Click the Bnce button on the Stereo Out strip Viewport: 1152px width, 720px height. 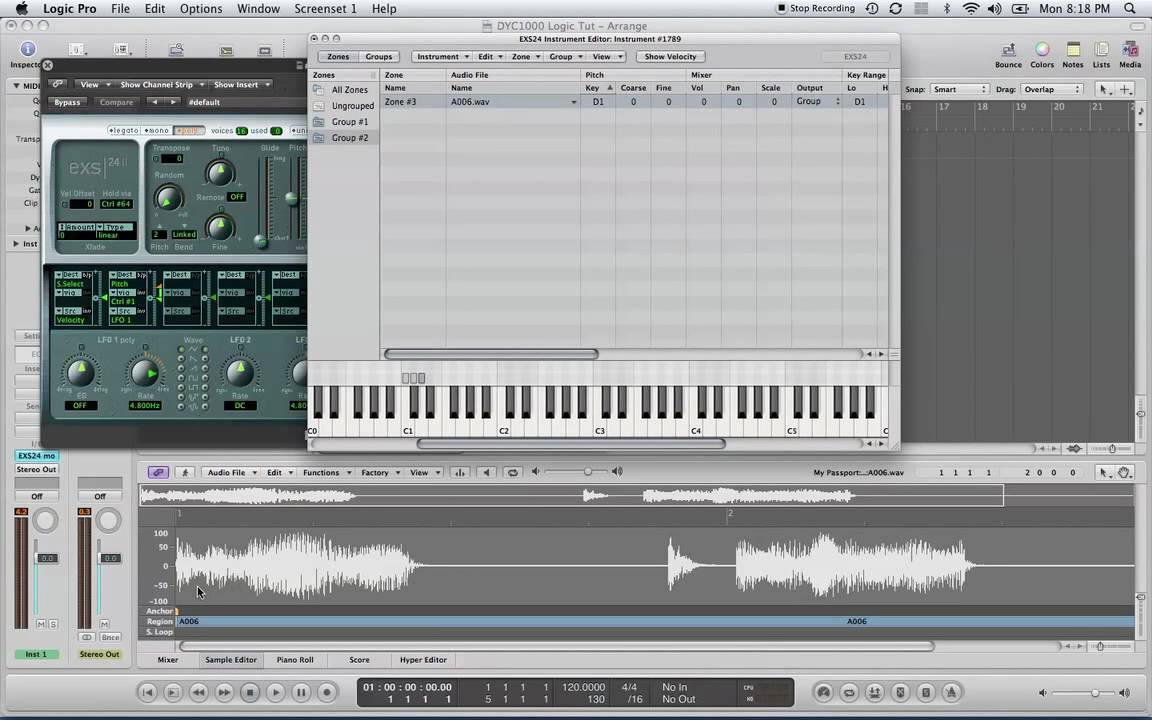click(110, 637)
